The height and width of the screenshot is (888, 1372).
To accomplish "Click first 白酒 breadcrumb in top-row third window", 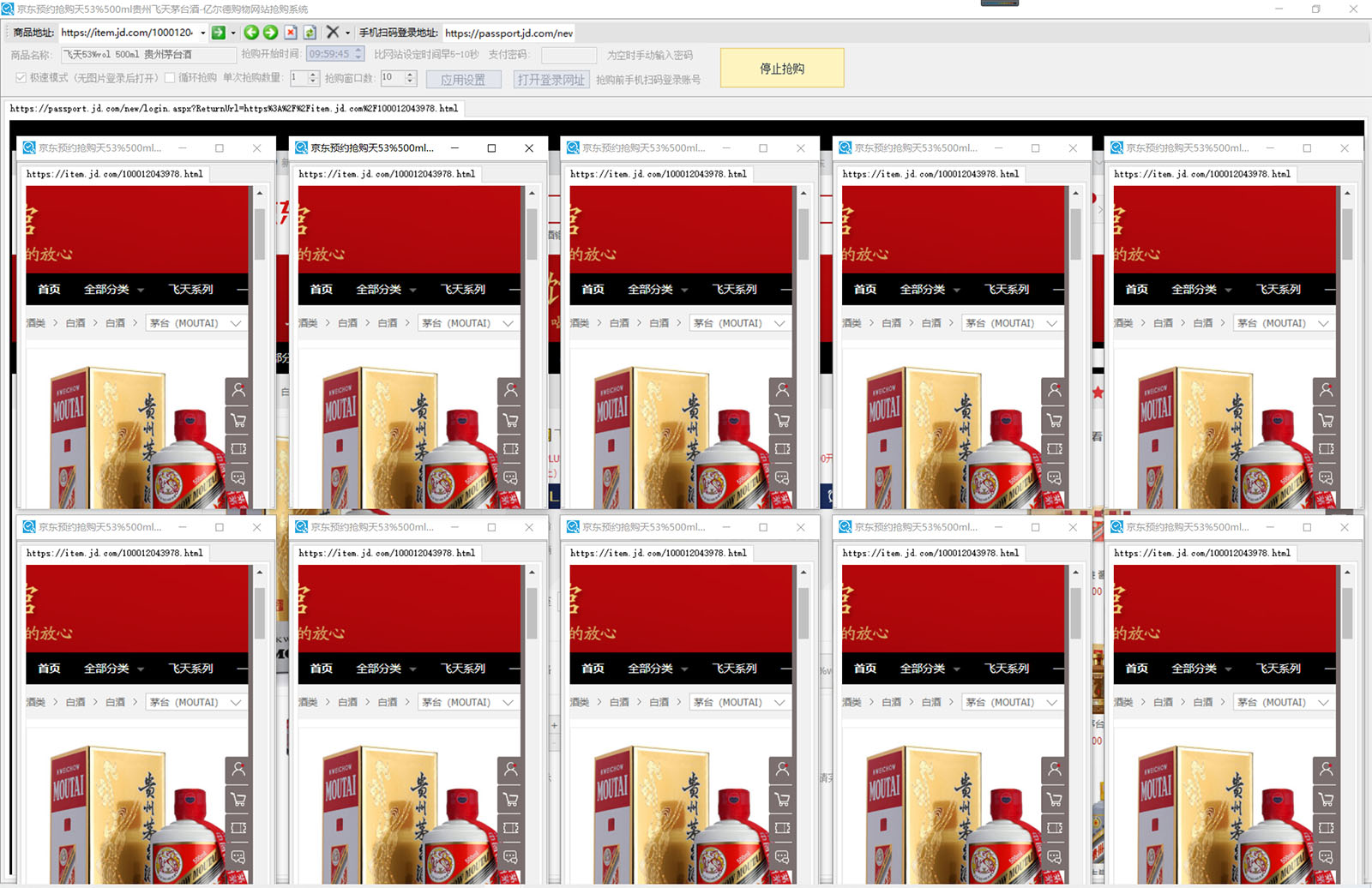I will pyautogui.click(x=619, y=323).
